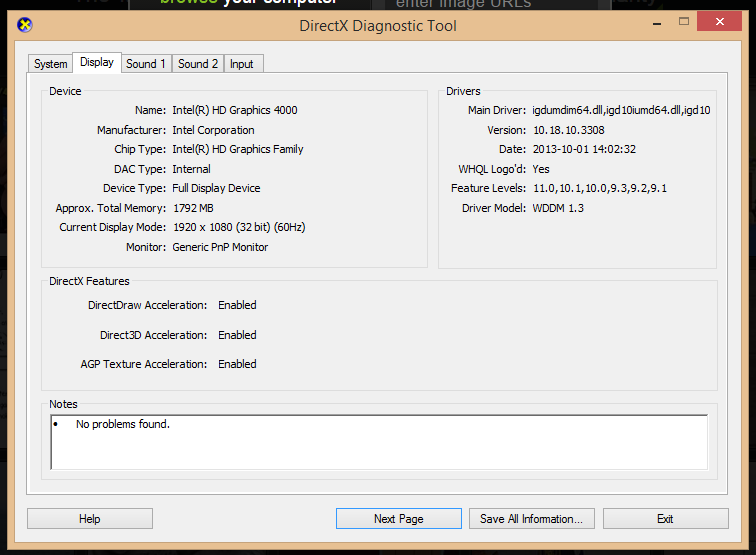Click the Feature Levels label
This screenshot has width=756, height=555.
[x=488, y=188]
